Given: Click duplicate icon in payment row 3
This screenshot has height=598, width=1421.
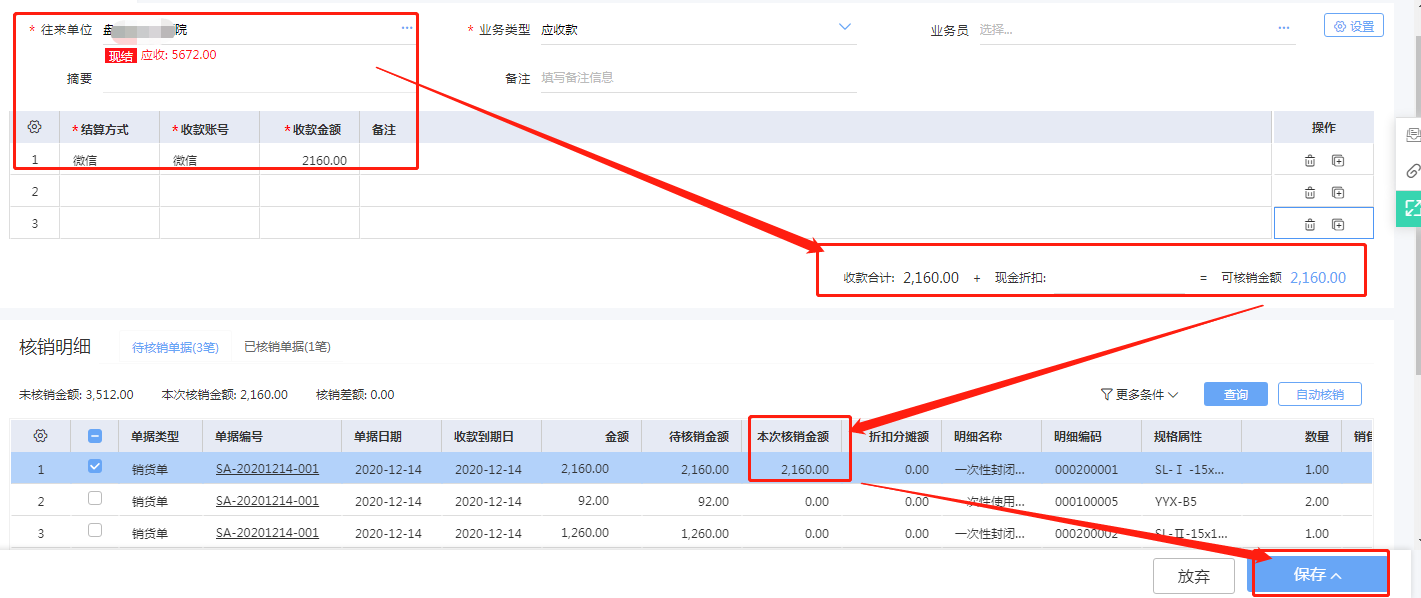Looking at the screenshot, I should [x=1338, y=224].
